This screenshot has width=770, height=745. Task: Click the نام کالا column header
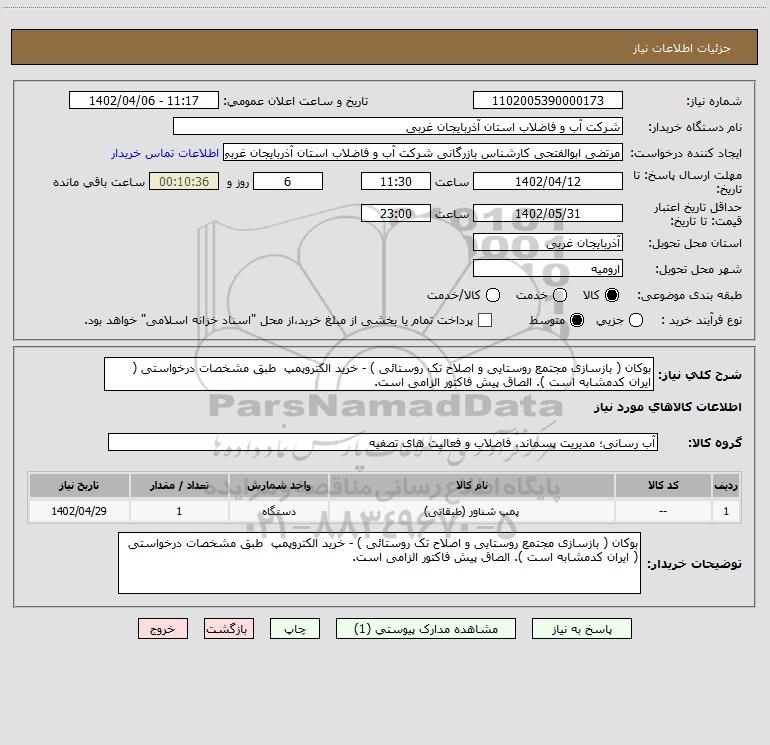pos(472,485)
